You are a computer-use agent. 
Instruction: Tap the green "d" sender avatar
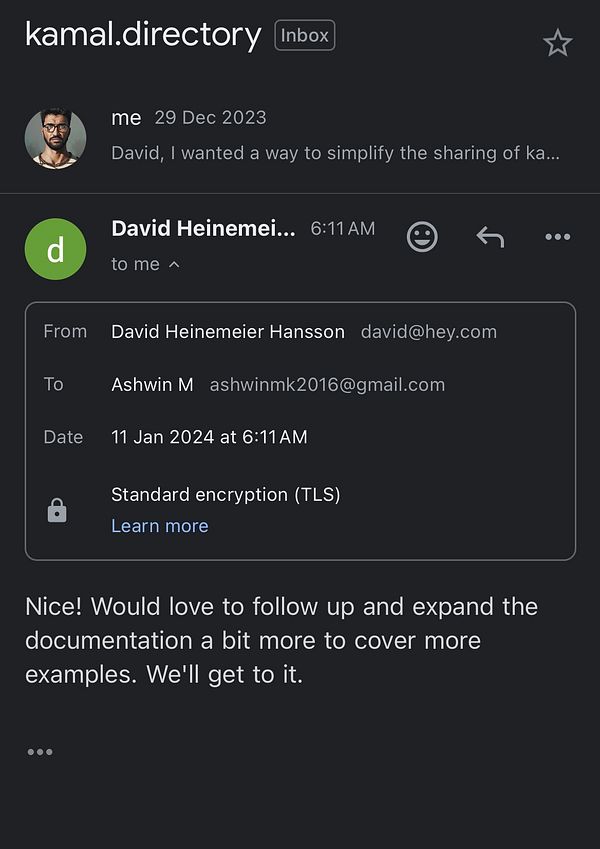pyautogui.click(x=55, y=249)
